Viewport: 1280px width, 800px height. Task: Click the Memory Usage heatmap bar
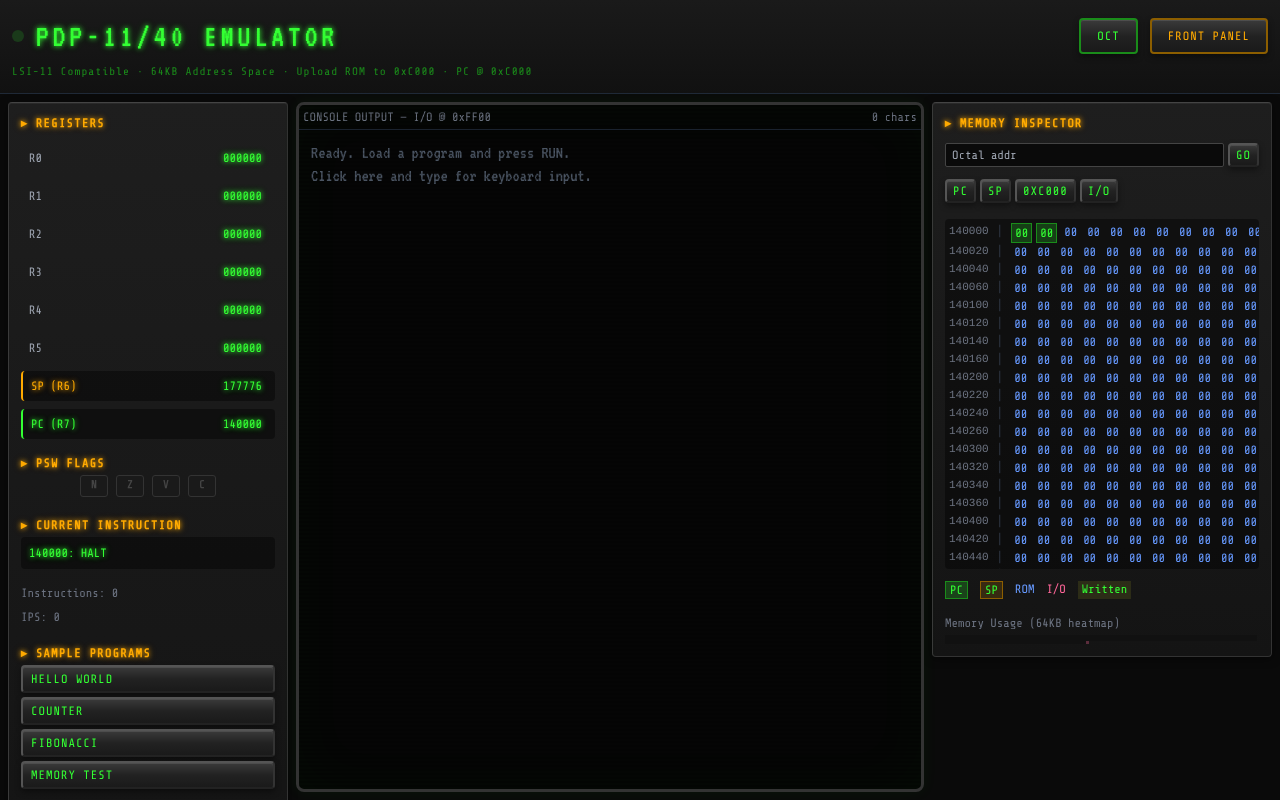(x=1087, y=638)
